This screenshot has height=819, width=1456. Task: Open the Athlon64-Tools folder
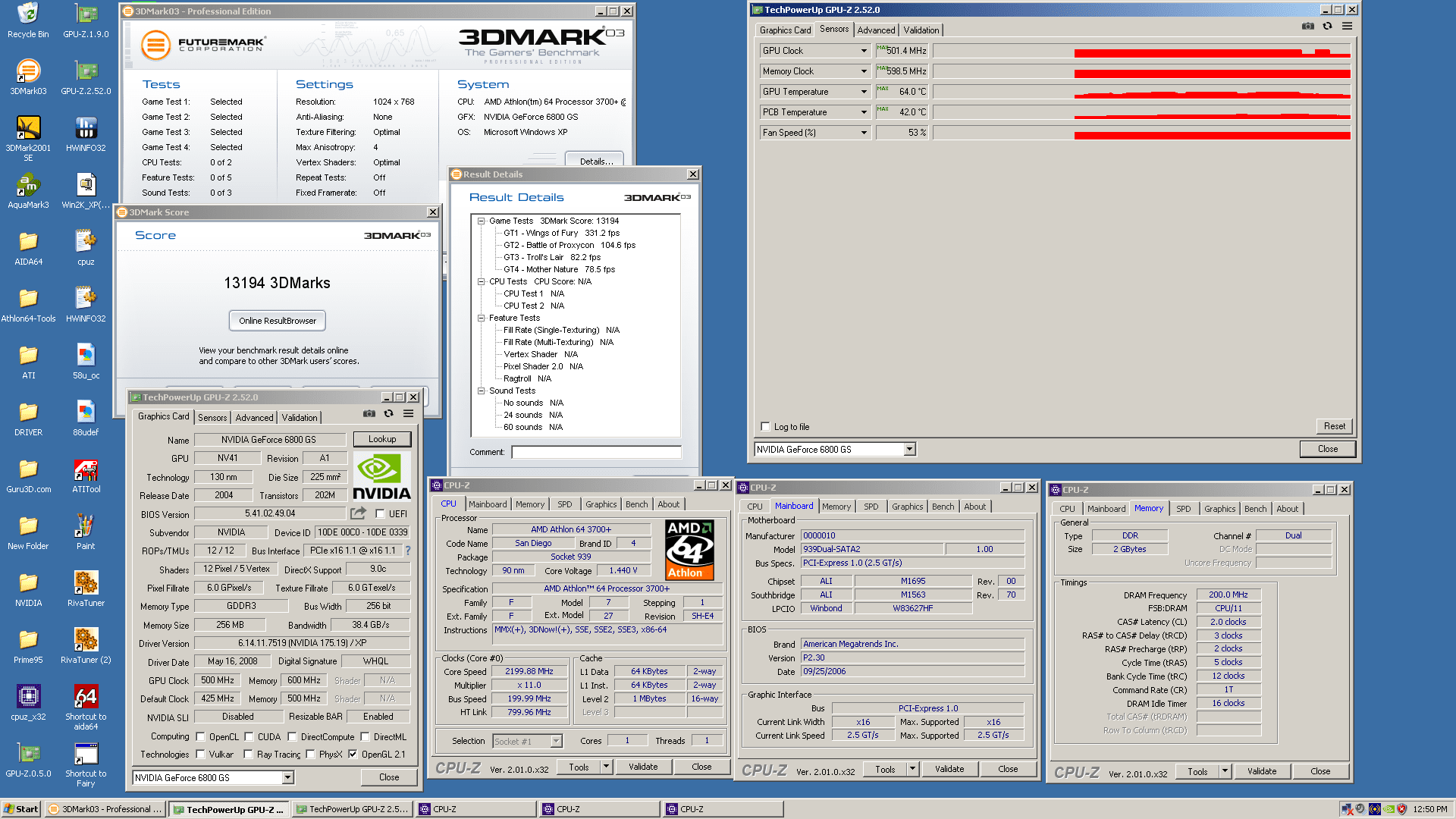[28, 305]
